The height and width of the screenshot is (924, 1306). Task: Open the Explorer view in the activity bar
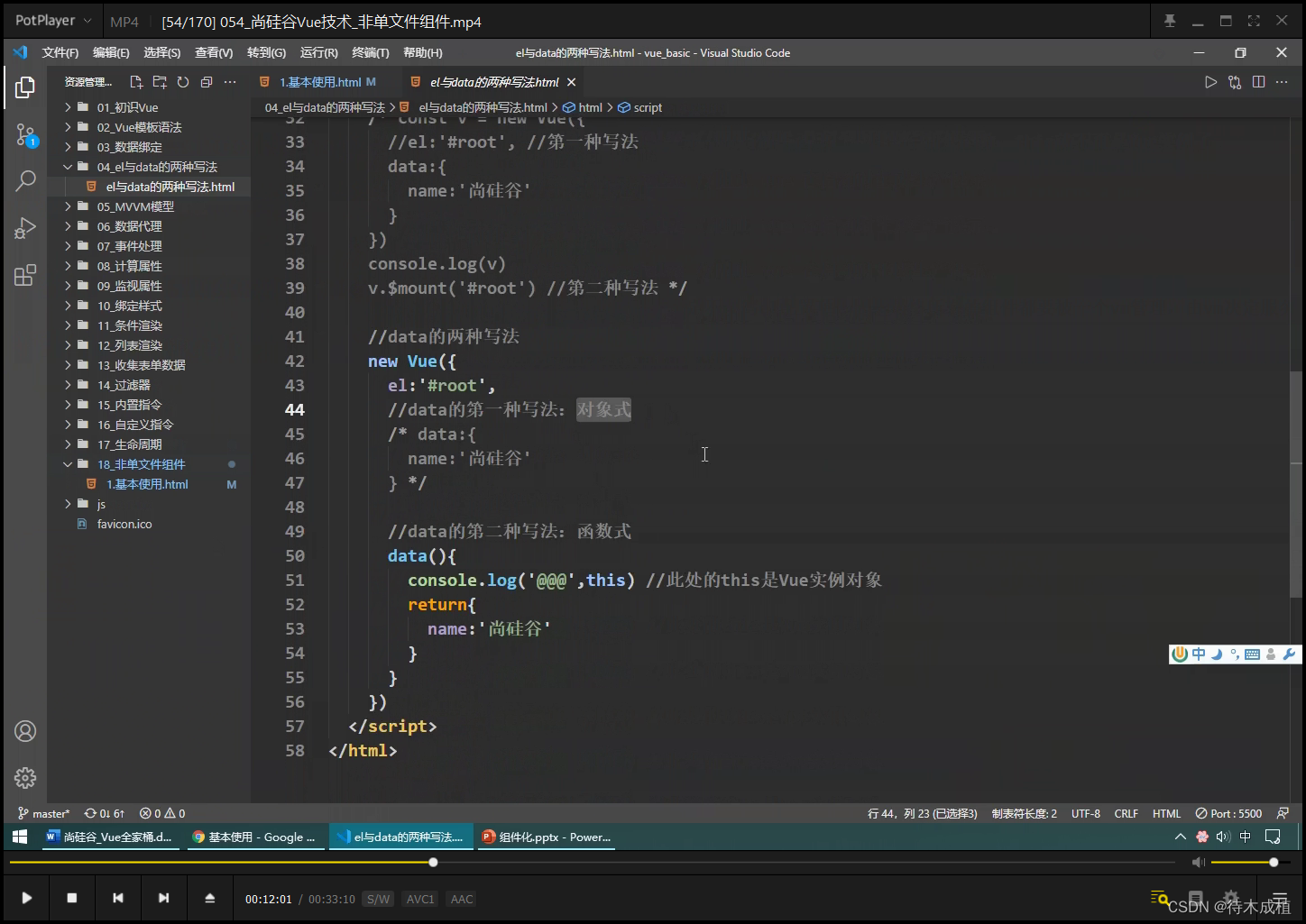coord(25,87)
